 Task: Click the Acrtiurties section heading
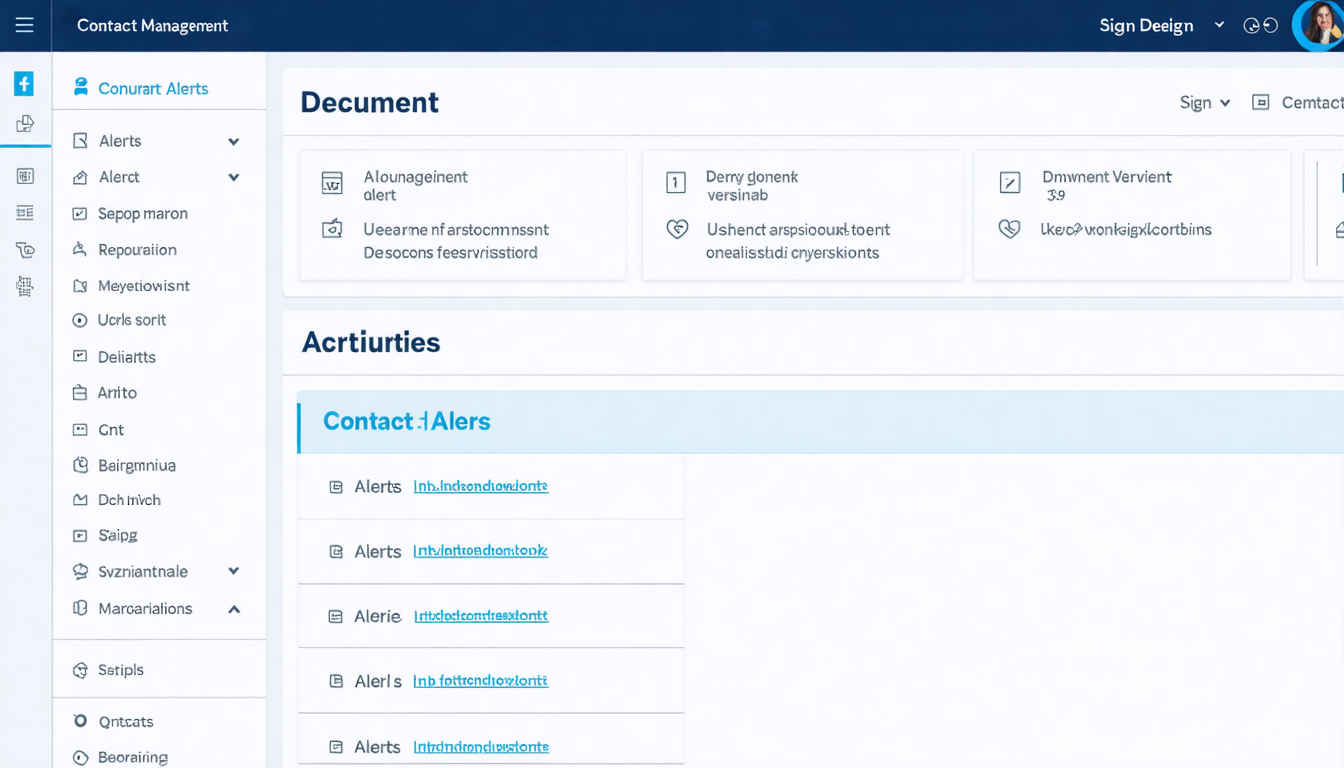[x=371, y=342]
